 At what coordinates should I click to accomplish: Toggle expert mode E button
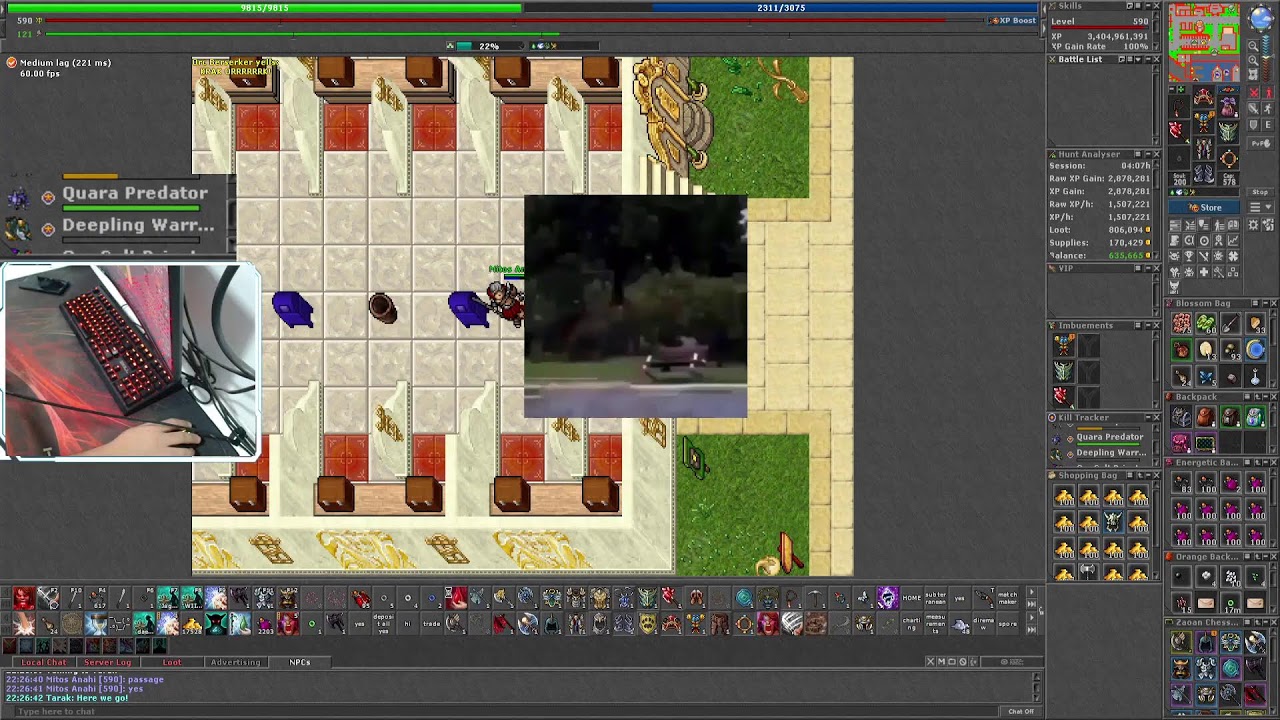[x=1268, y=124]
